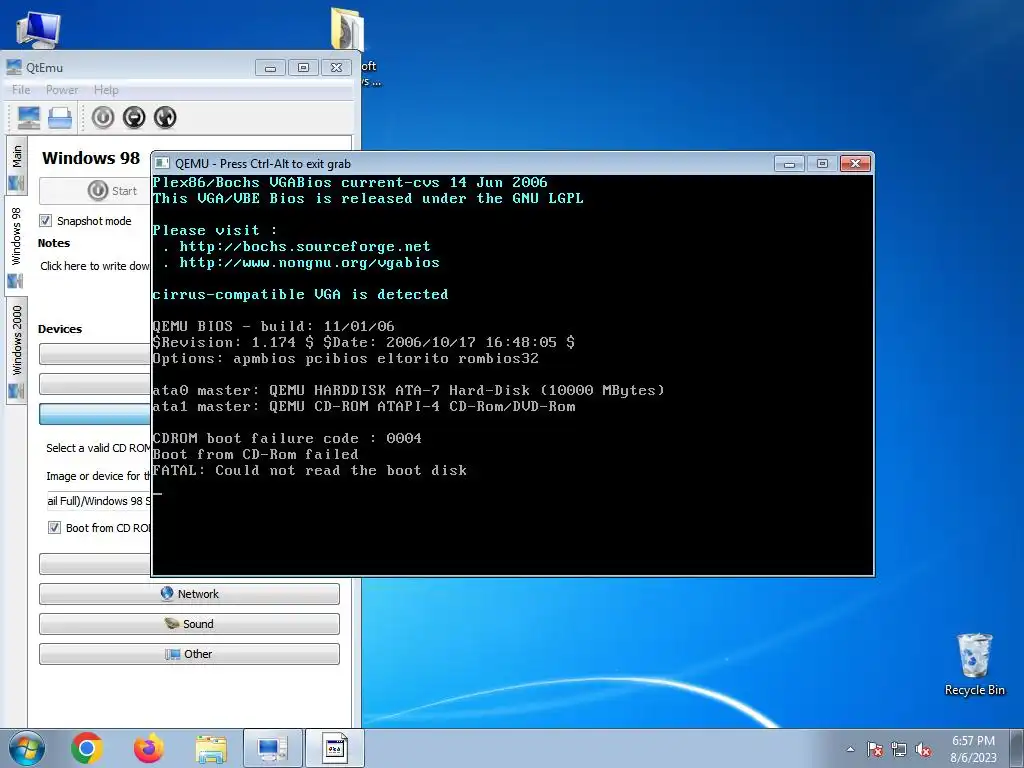The width and height of the screenshot is (1024, 768).
Task: Show hidden tray icons arrow
Action: (850, 749)
